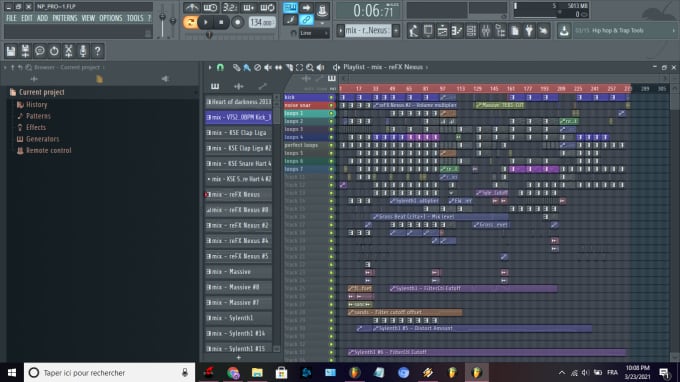Viewport: 680px width, 382px height.
Task: Open the undo history clock icon
Action: [x=54, y=51]
